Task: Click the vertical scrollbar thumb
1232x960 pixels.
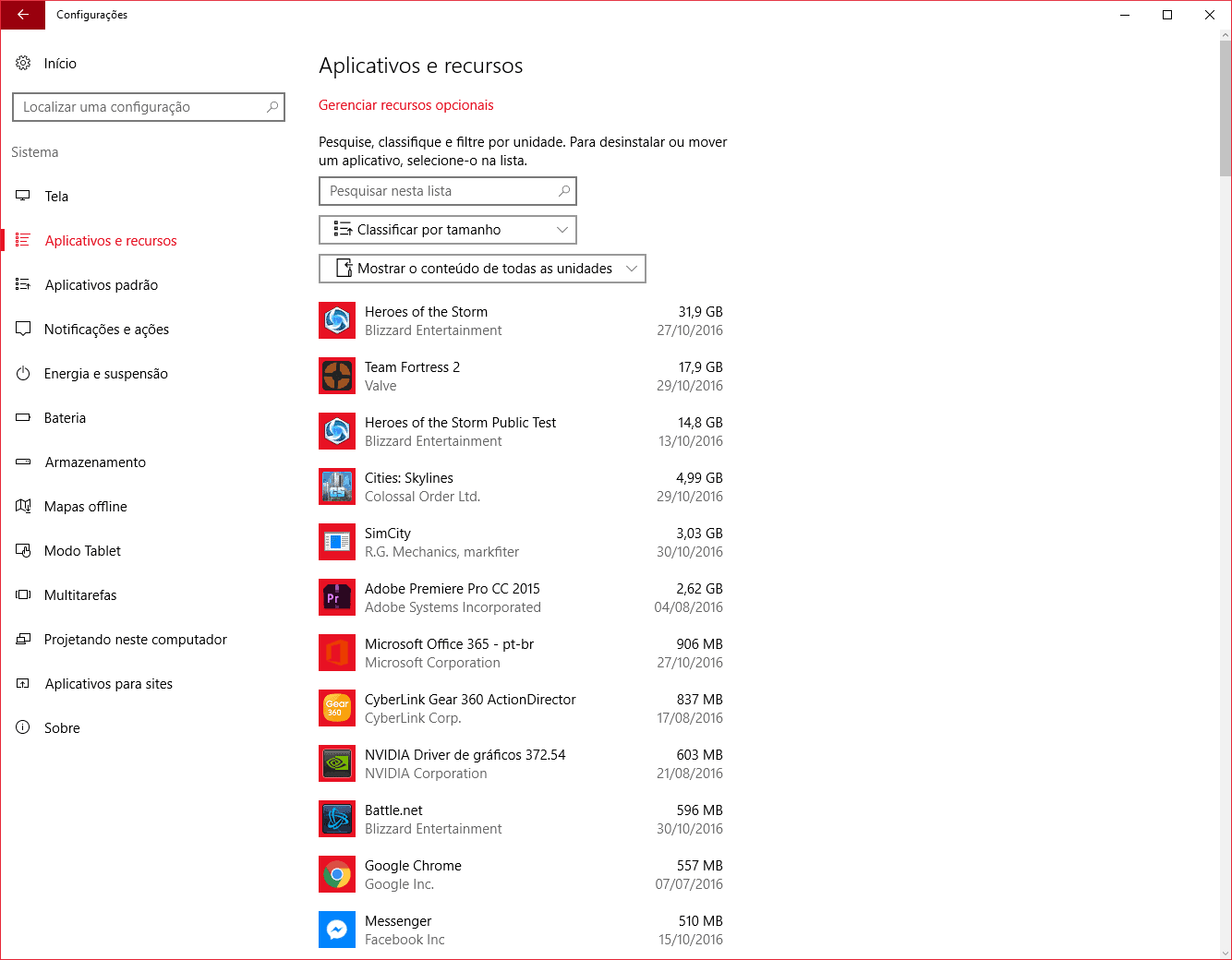Action: [x=1226, y=109]
